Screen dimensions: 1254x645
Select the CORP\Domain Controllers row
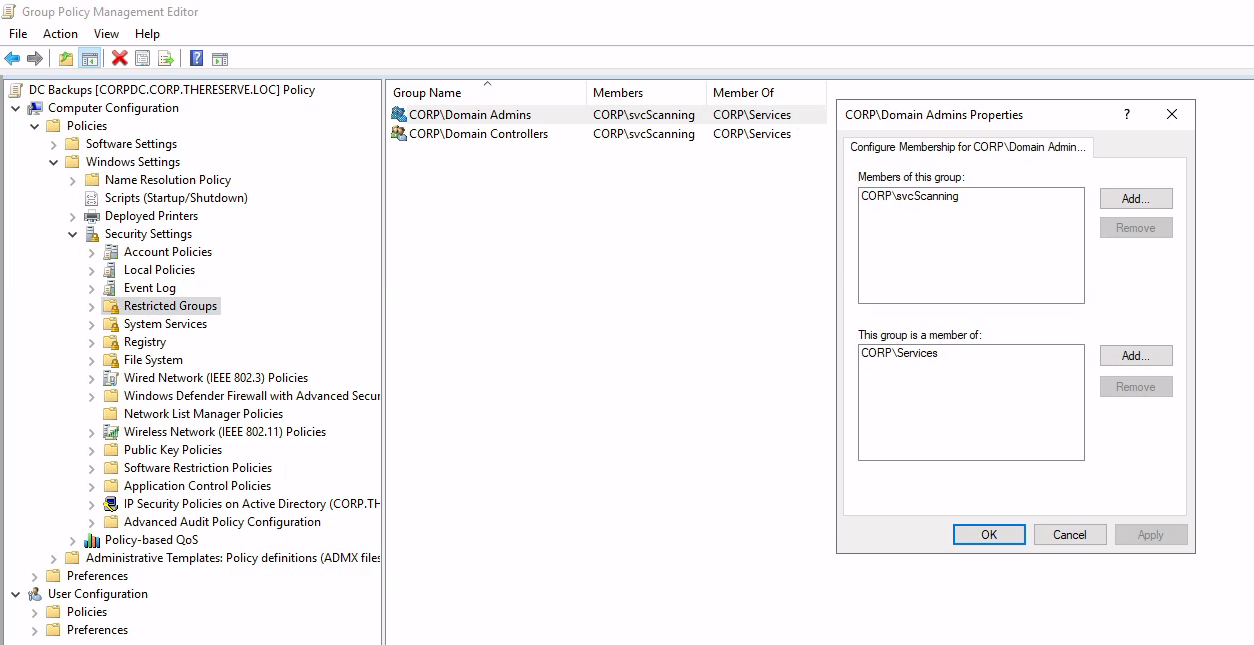478,134
